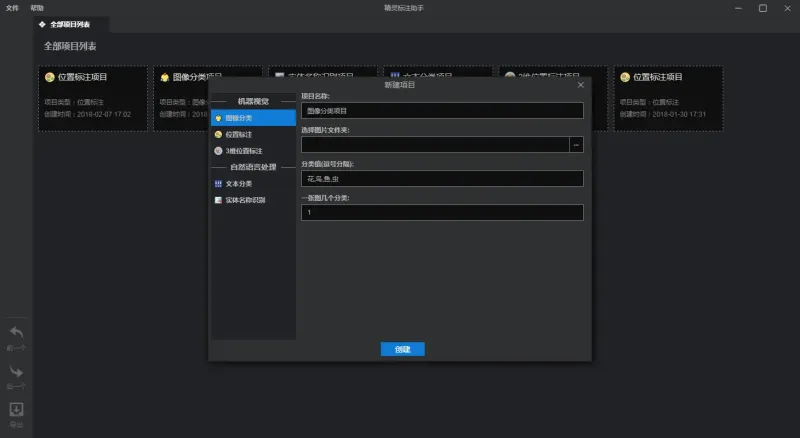Click the 创建时间 2018-01-30 17:31 text

coord(663,114)
